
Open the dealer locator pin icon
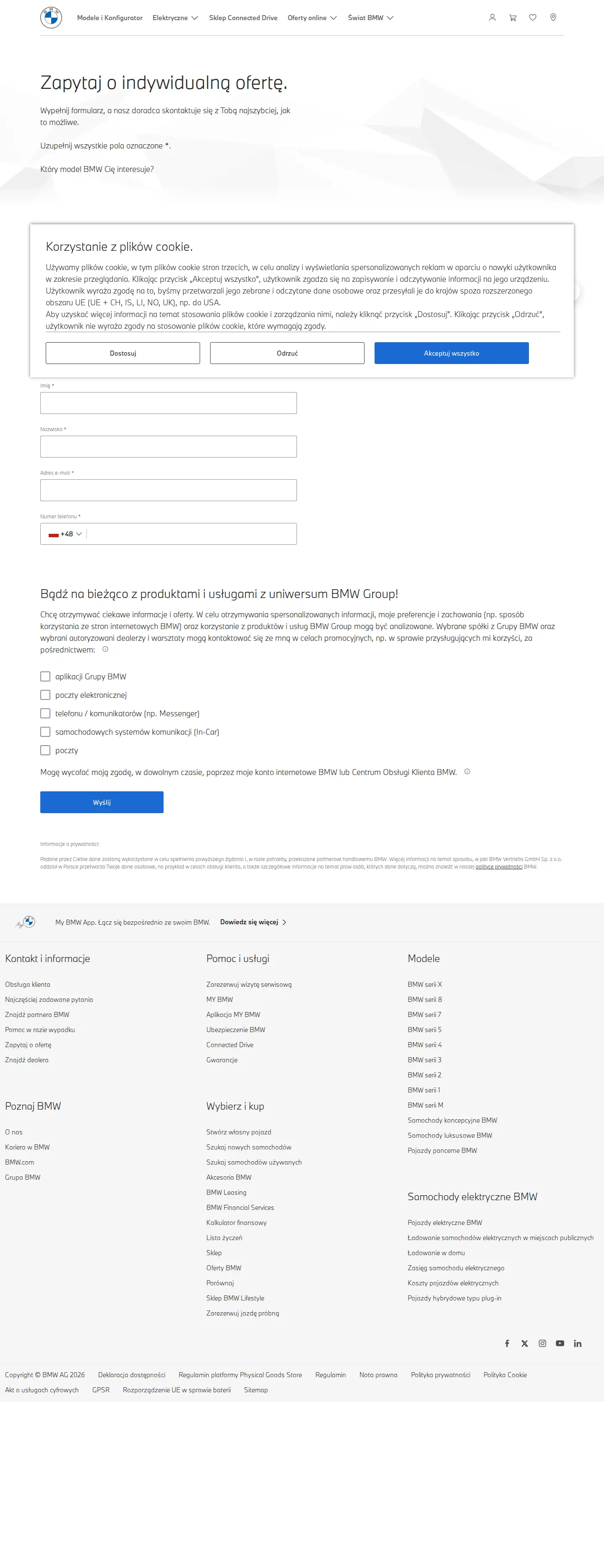pyautogui.click(x=553, y=18)
